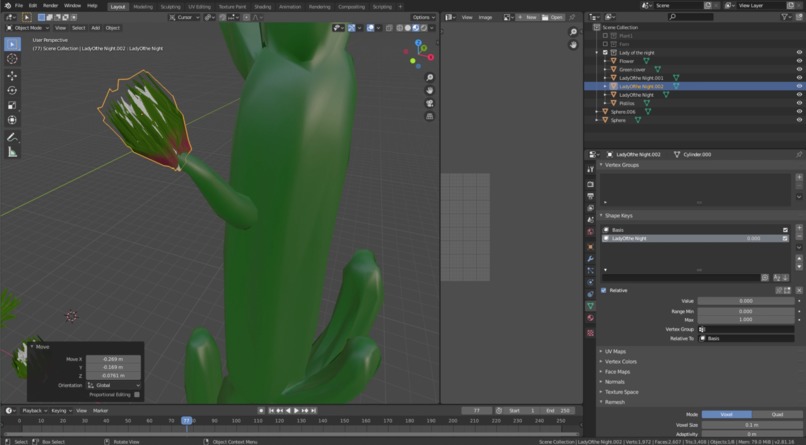The height and width of the screenshot is (445, 806).
Task: Switch to the Sculpting workspace tab
Action: tap(170, 6)
